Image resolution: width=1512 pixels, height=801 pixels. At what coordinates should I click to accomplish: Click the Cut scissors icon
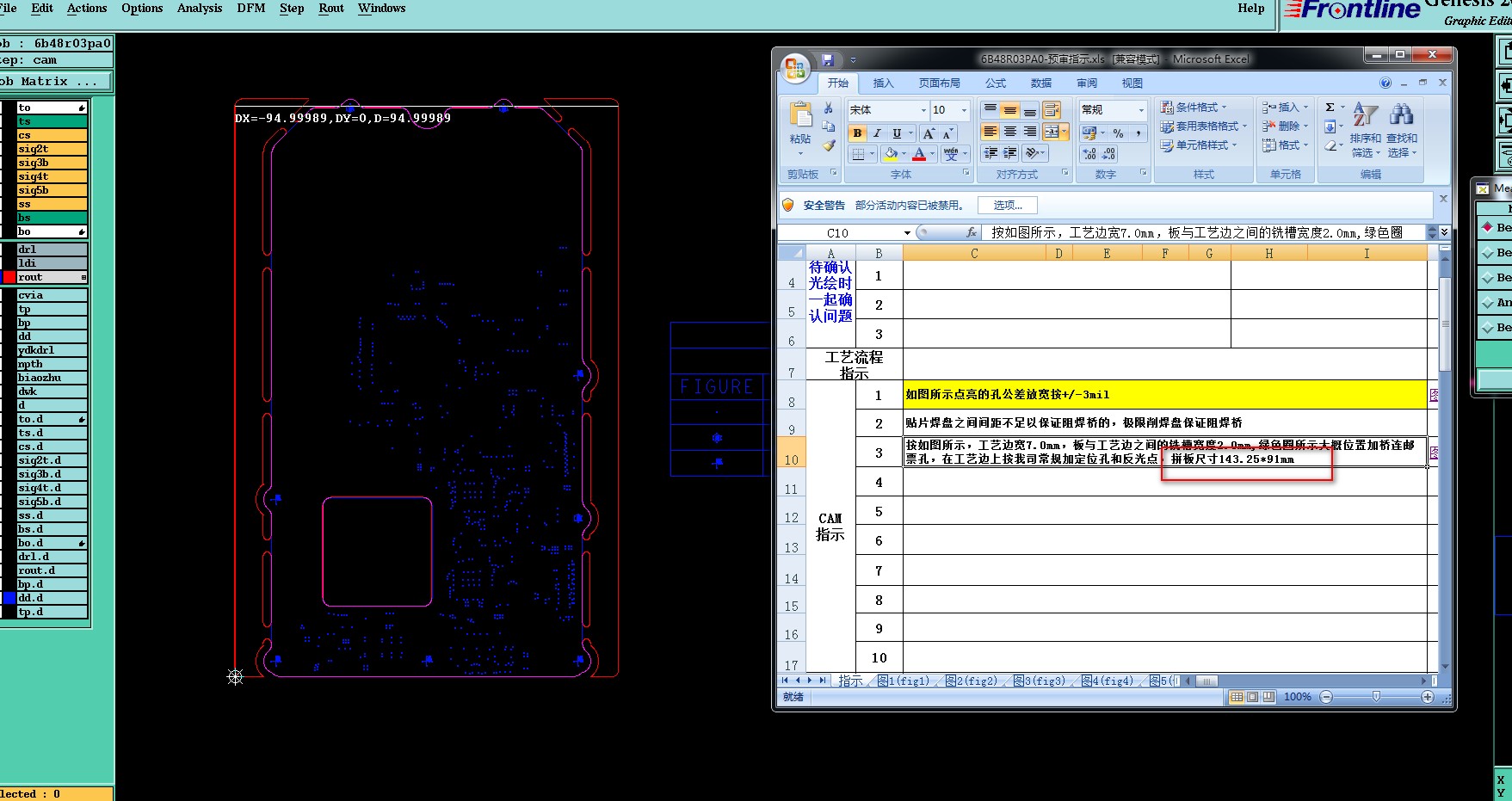click(828, 108)
